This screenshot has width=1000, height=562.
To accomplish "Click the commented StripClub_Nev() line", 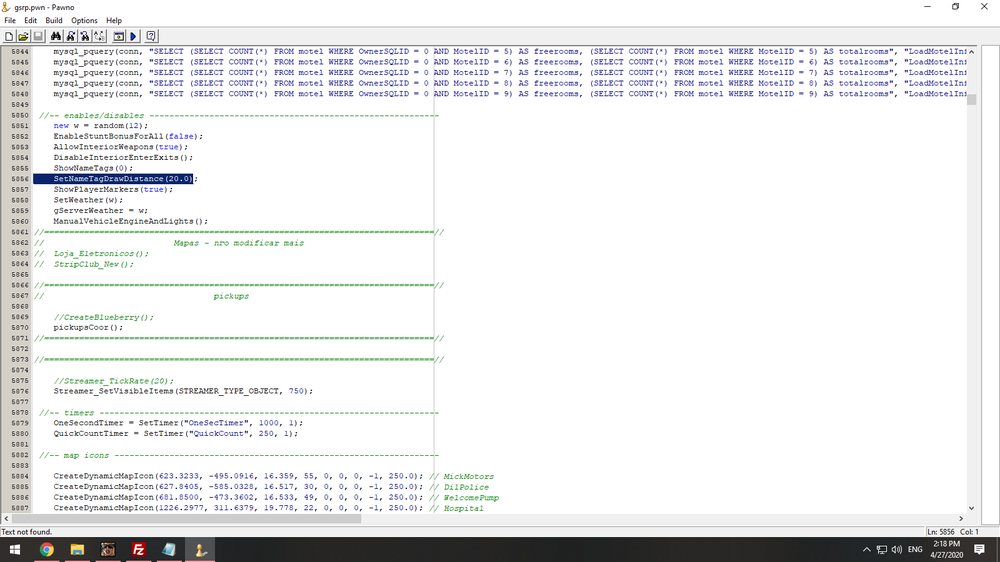I will 84,264.
